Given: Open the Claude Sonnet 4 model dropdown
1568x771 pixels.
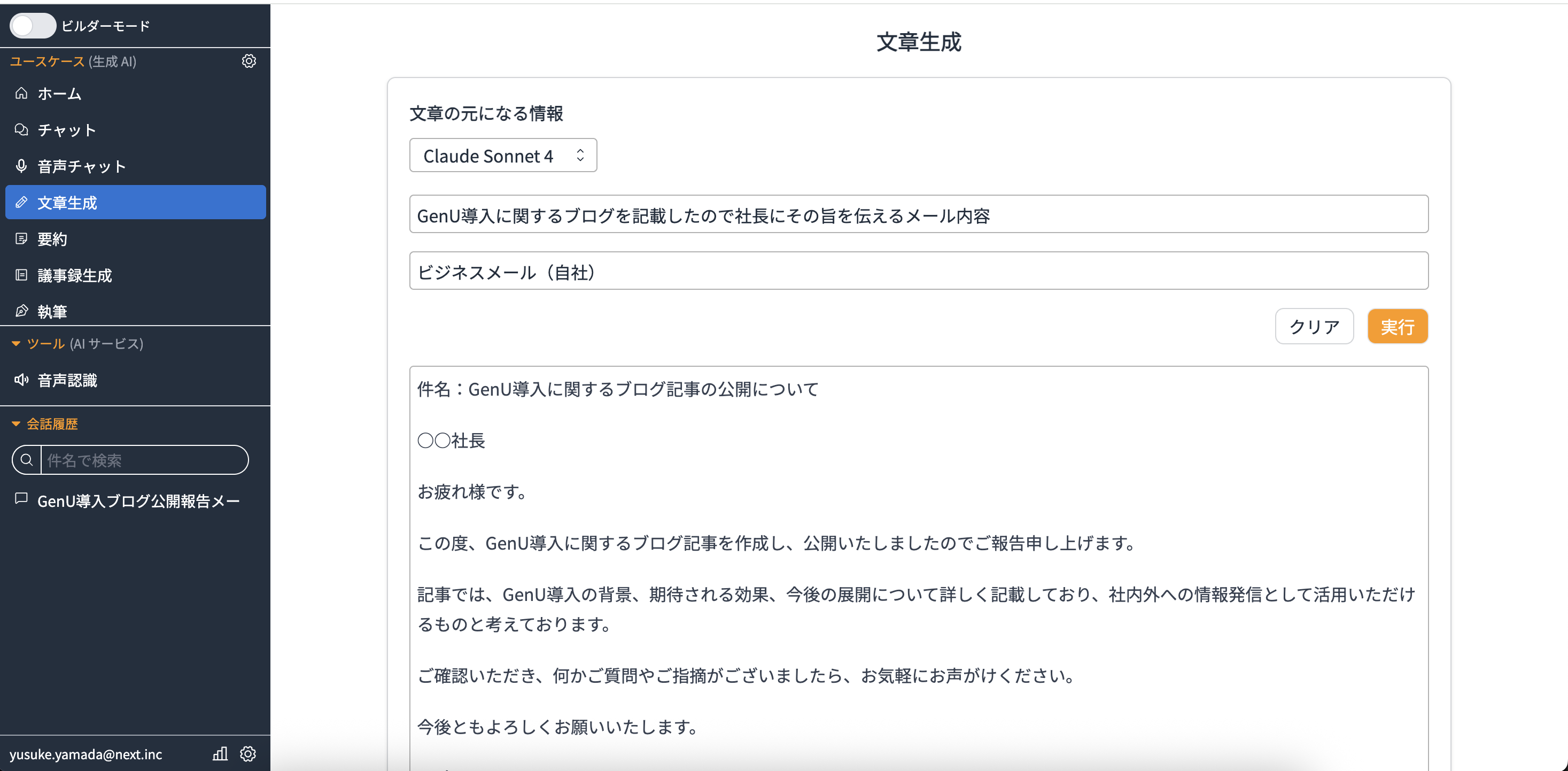Looking at the screenshot, I should tap(502, 156).
